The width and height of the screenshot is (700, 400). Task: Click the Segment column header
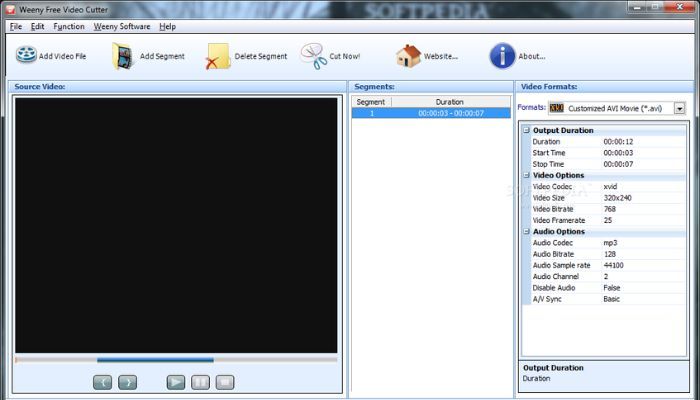(371, 102)
